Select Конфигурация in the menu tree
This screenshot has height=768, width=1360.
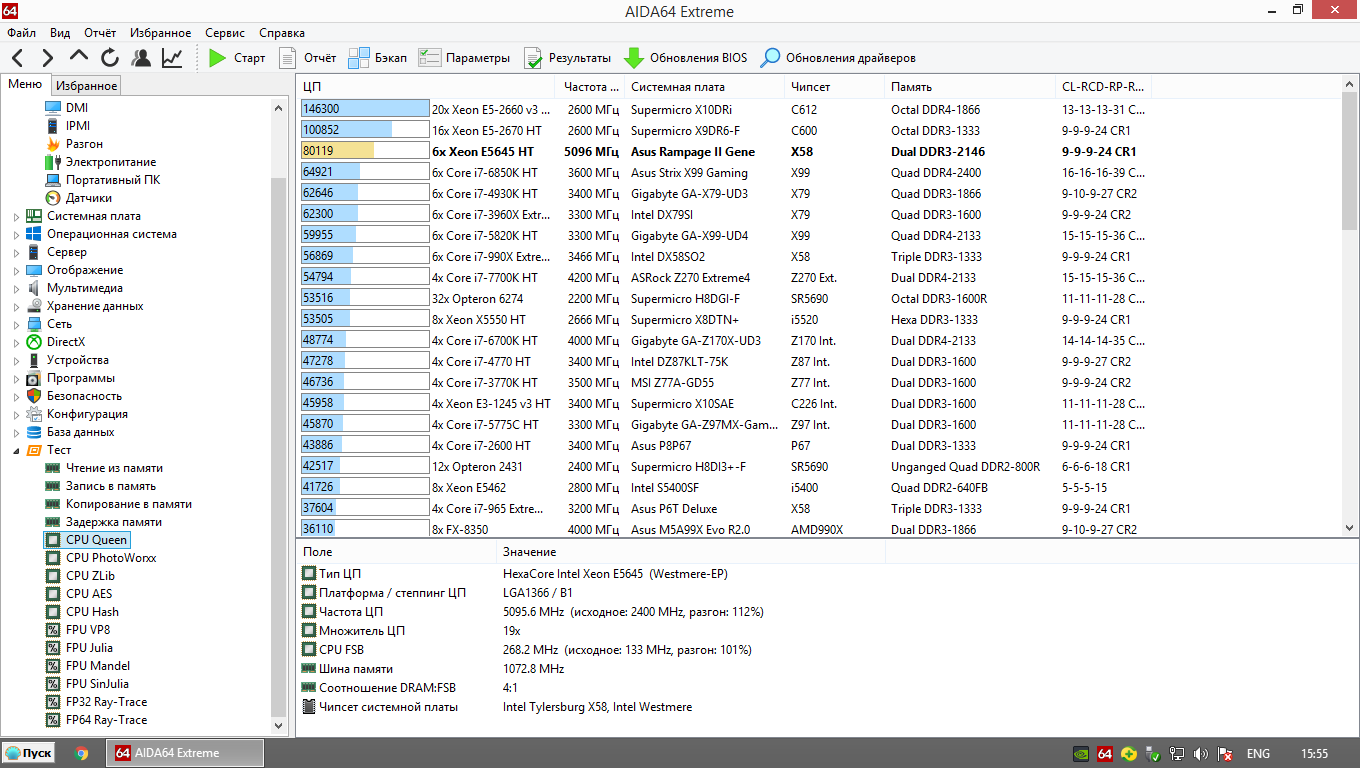pos(87,414)
